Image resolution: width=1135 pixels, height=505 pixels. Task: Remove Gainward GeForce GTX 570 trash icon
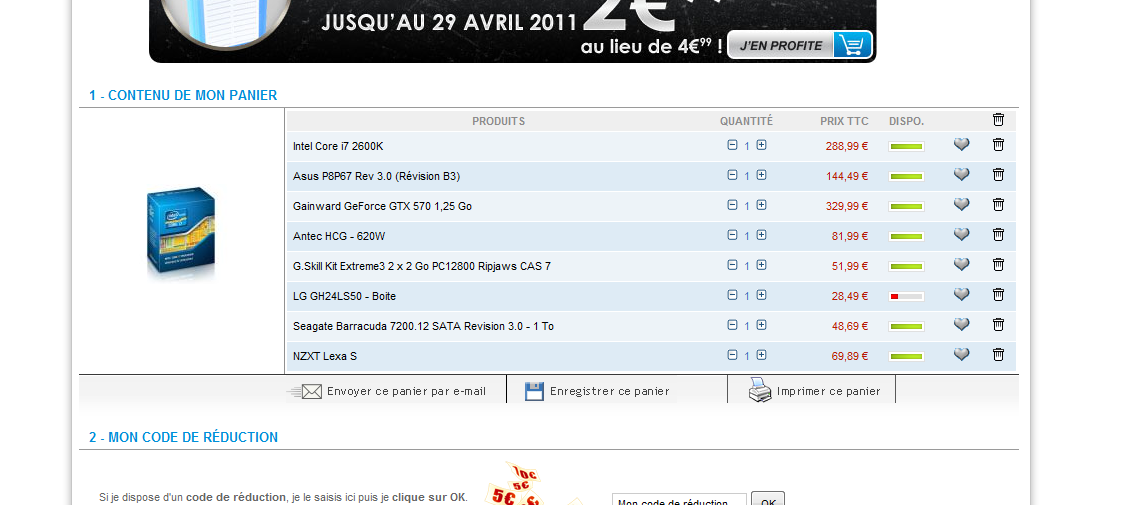click(998, 205)
